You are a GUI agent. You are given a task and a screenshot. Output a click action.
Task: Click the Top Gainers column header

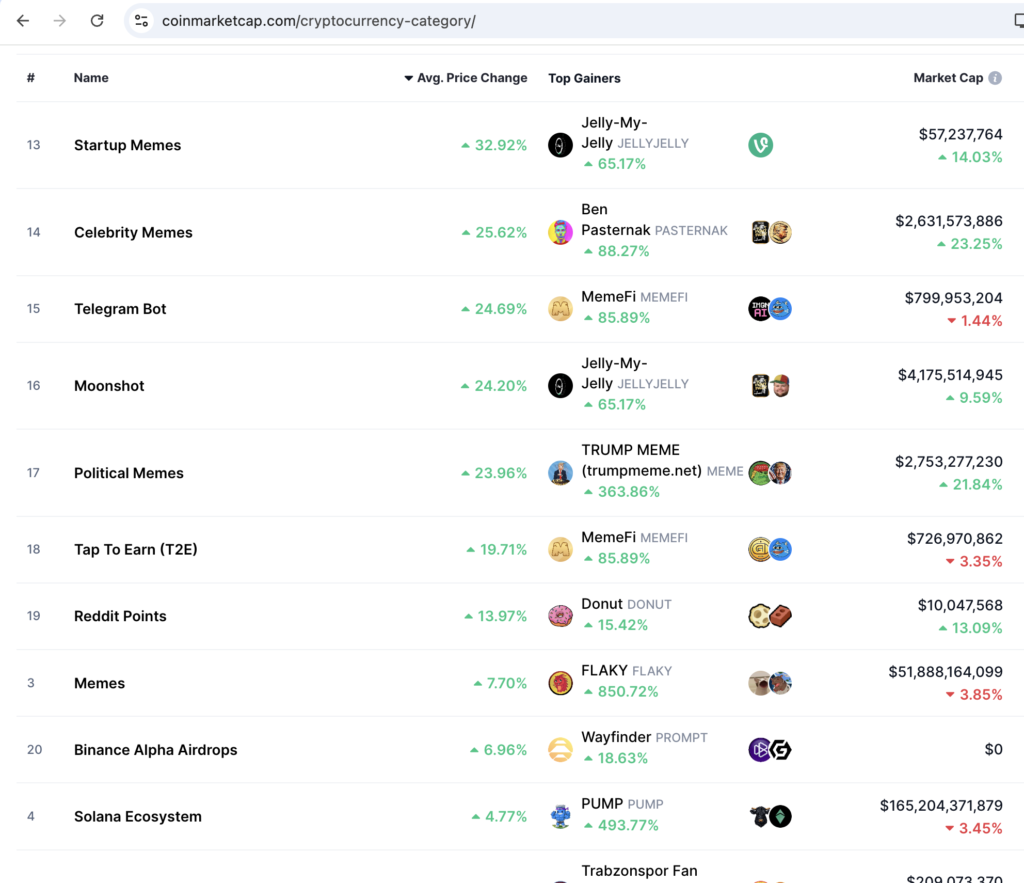pyautogui.click(x=584, y=78)
